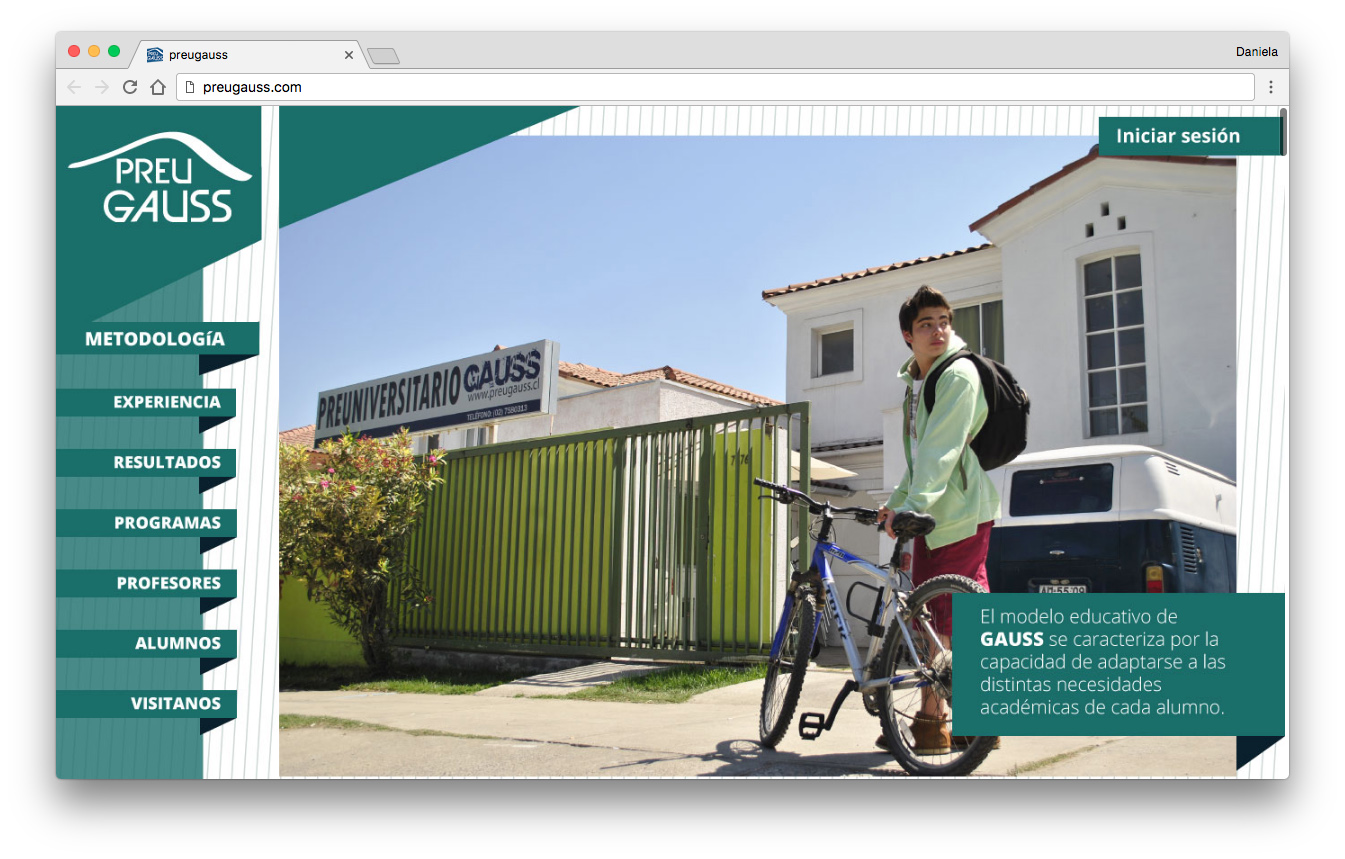Screen dimensions: 1345x859
Task: Open the Chrome three-dot menu
Action: tap(1271, 87)
